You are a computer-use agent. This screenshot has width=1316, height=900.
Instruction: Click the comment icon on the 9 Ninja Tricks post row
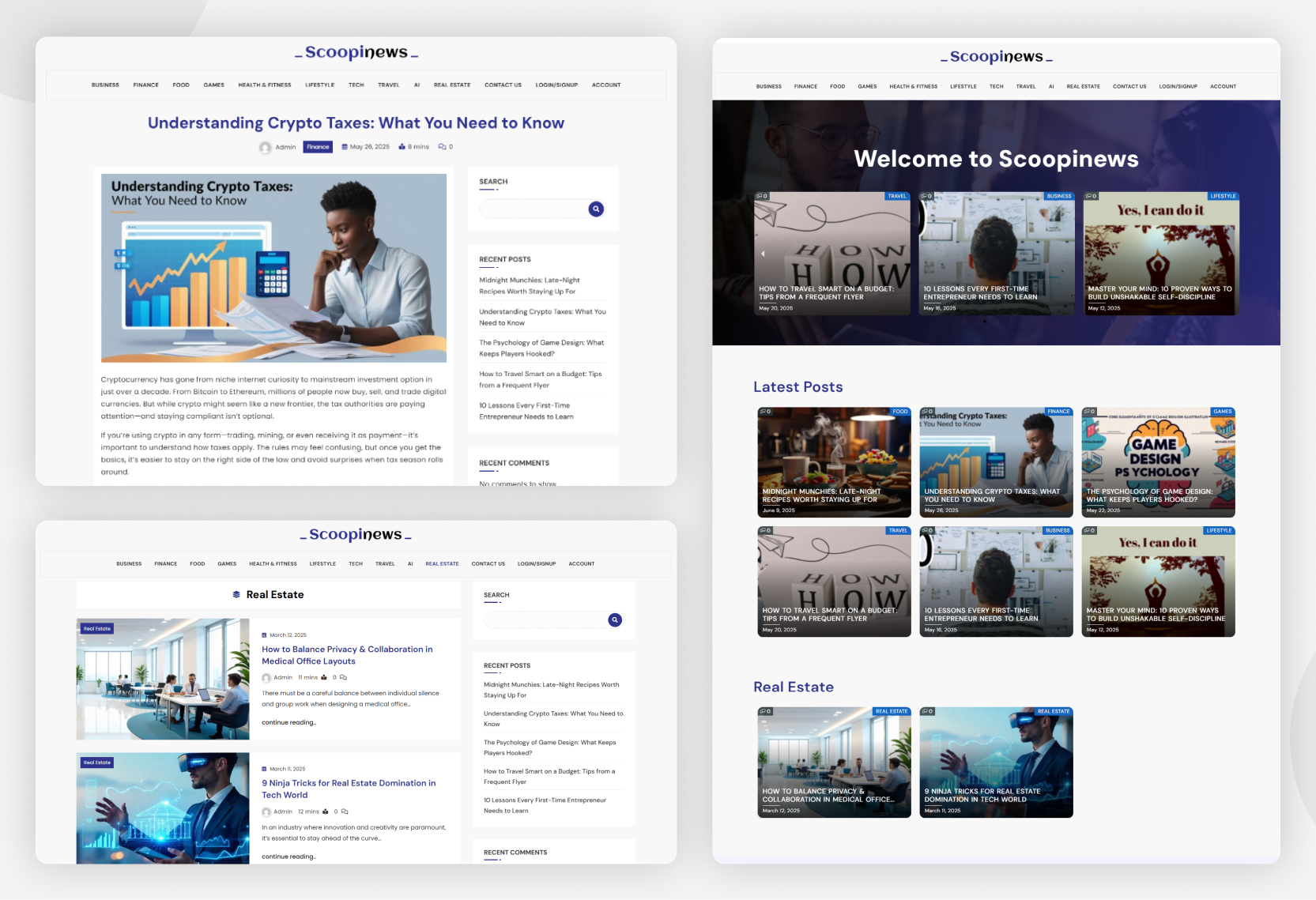coord(345,812)
